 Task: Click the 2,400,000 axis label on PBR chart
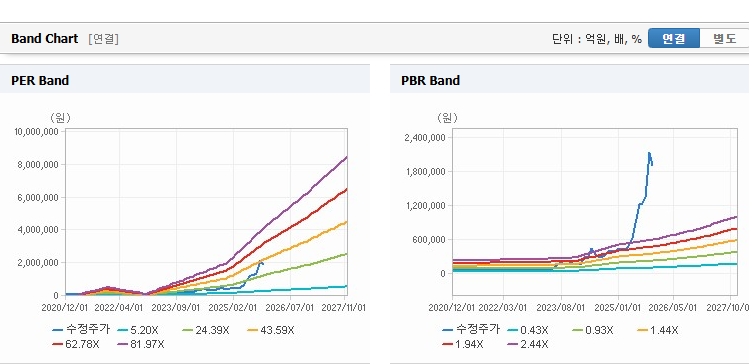tap(425, 138)
